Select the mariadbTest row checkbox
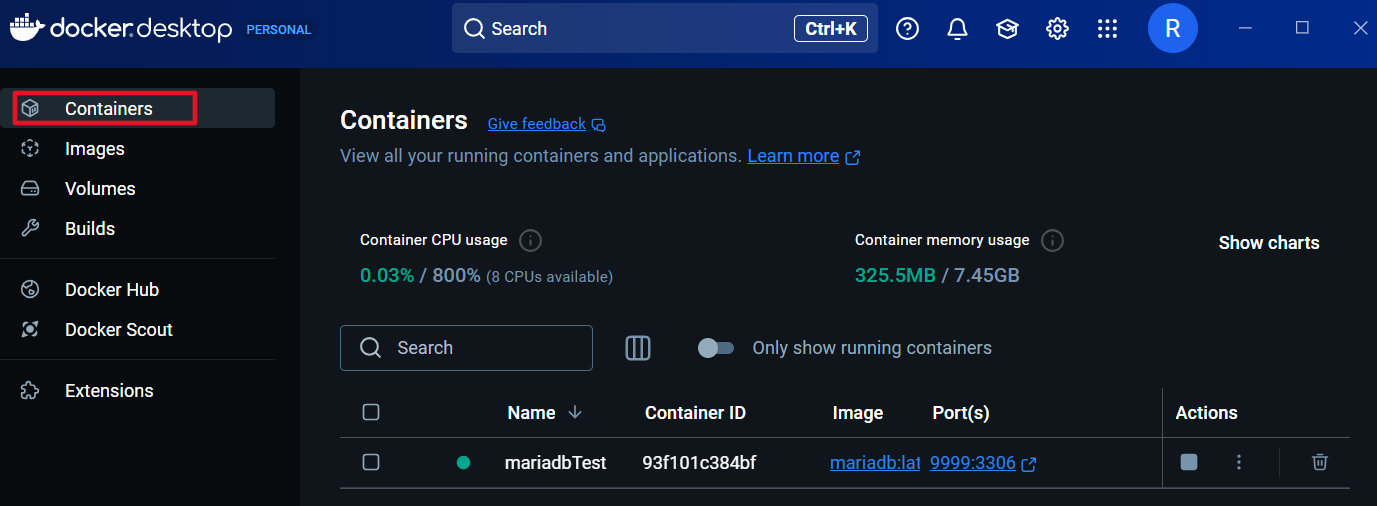The image size is (1377, 506). pos(371,462)
